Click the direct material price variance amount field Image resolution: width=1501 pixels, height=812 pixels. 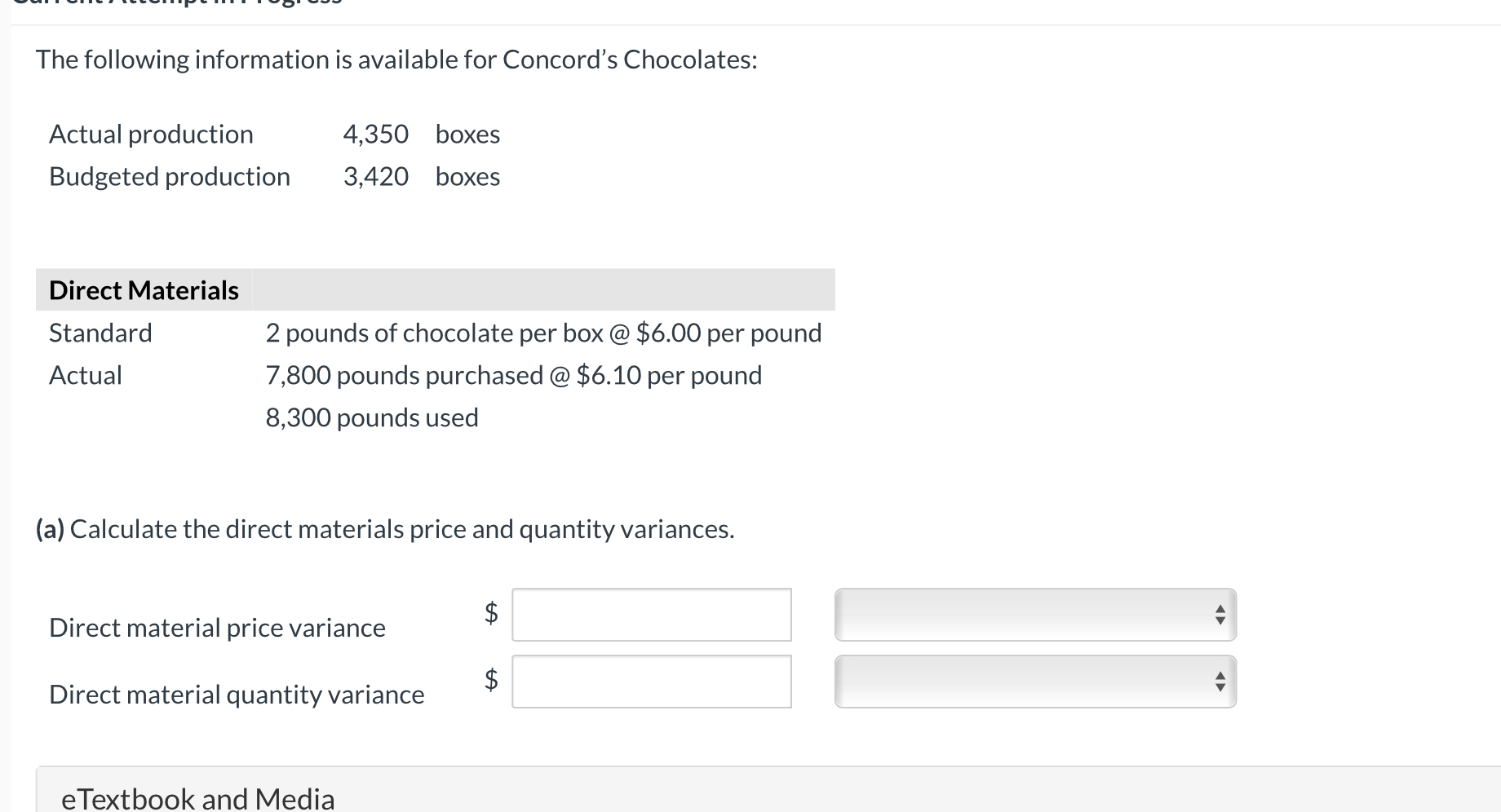651,615
